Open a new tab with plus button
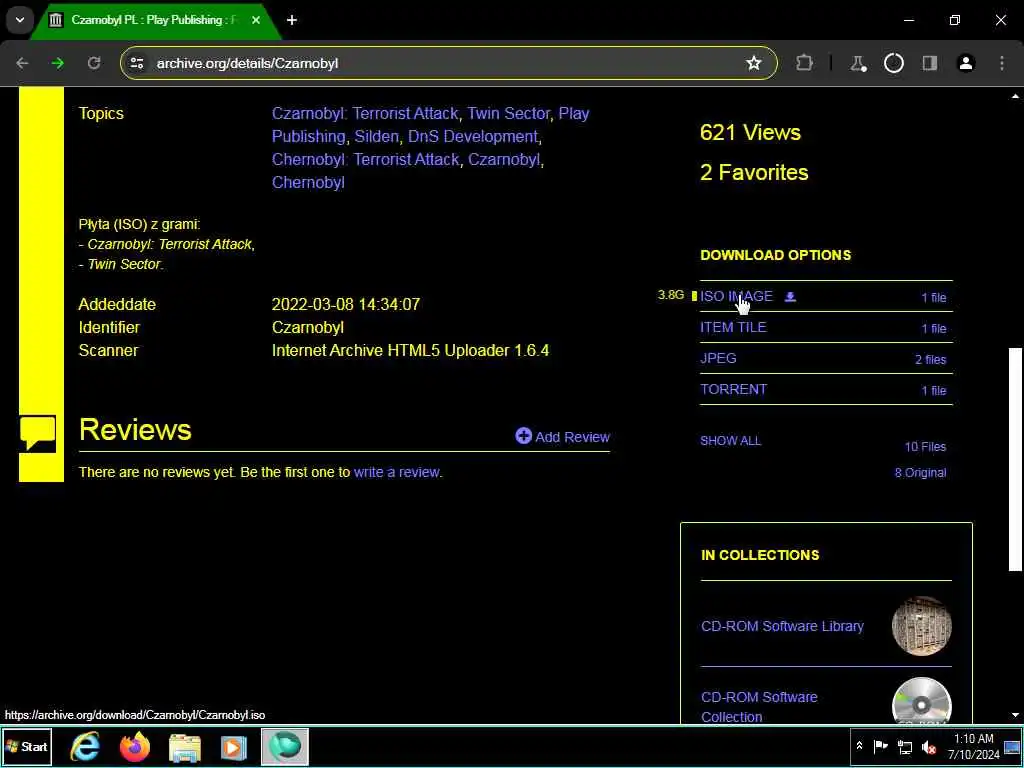The height and width of the screenshot is (768, 1024). [x=292, y=20]
